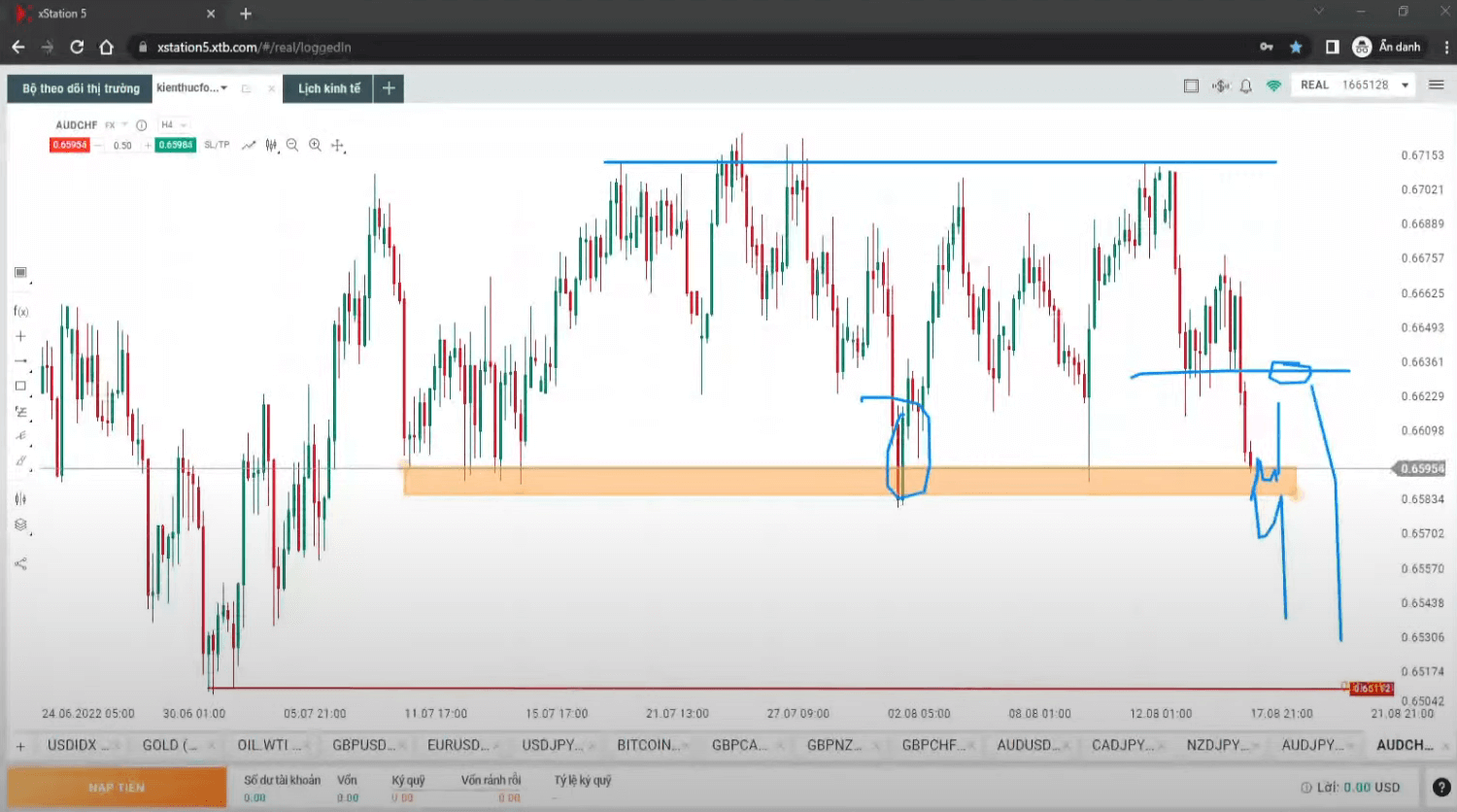Viewport: 1457px width, 812px height.
Task: Select the rectangle shape tool
Action: pyautogui.click(x=20, y=386)
